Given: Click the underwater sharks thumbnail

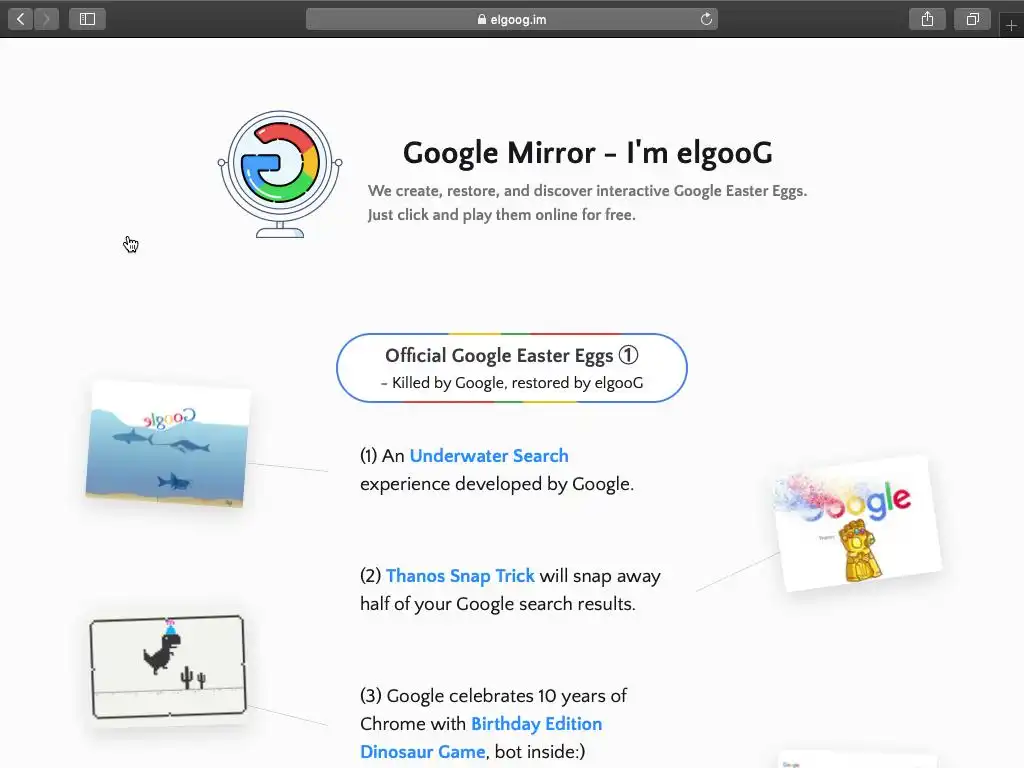Looking at the screenshot, I should click(168, 444).
